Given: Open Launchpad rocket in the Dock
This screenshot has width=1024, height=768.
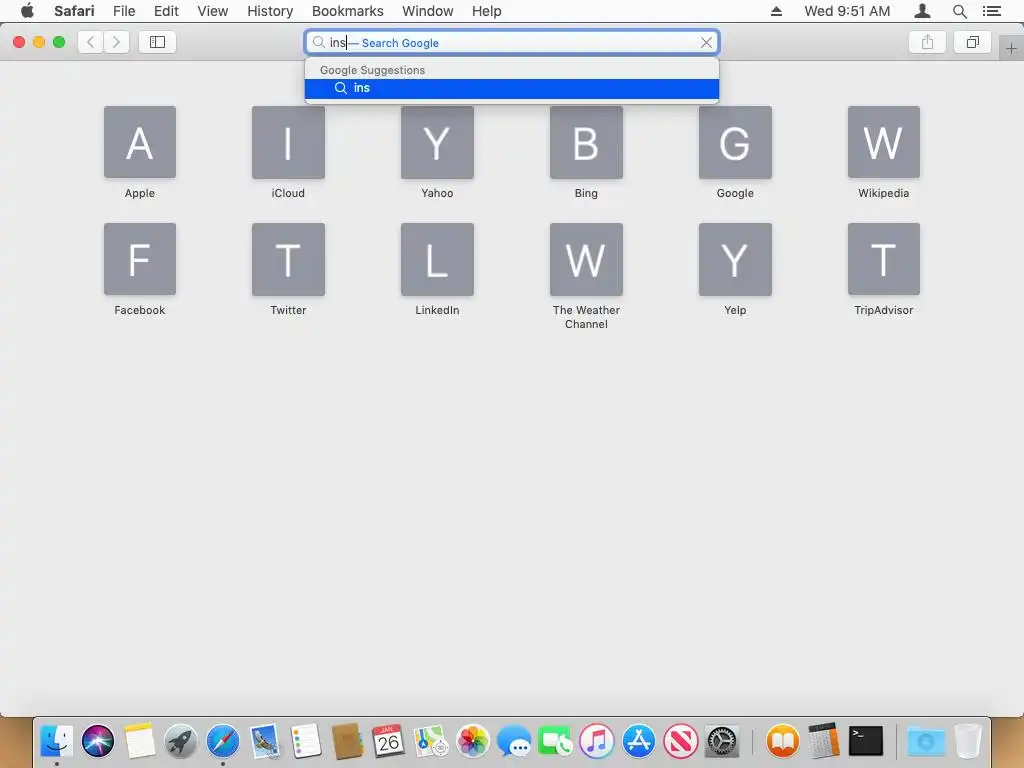Looking at the screenshot, I should coord(181,741).
